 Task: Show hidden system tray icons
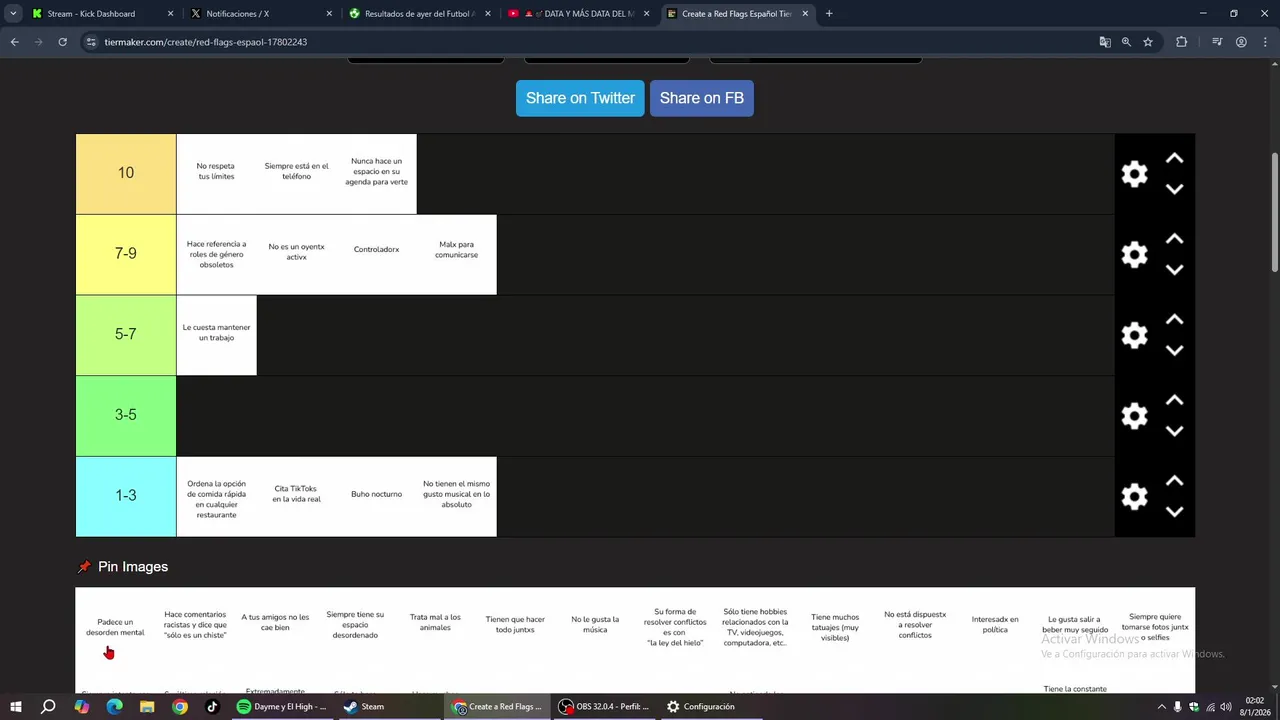pos(1161,707)
